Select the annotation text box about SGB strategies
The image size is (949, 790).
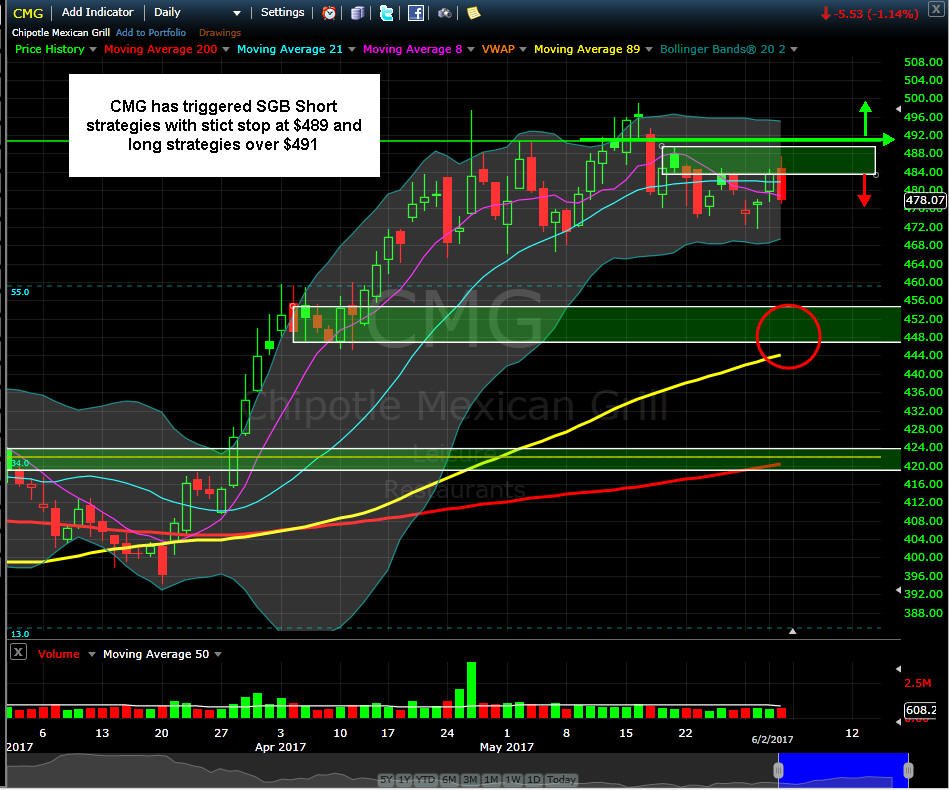224,125
